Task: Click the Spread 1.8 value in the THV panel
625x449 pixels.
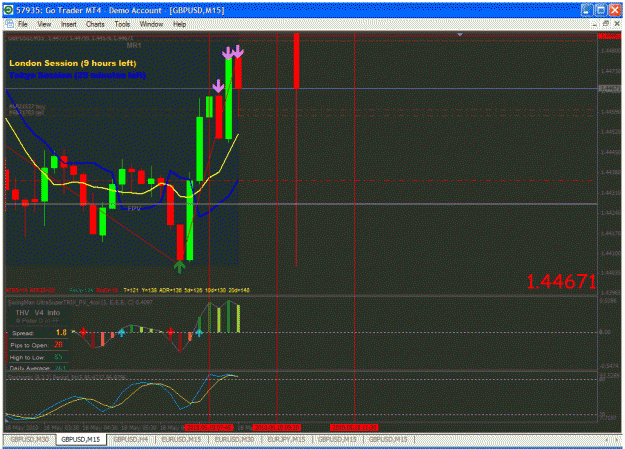Action: click(61, 332)
